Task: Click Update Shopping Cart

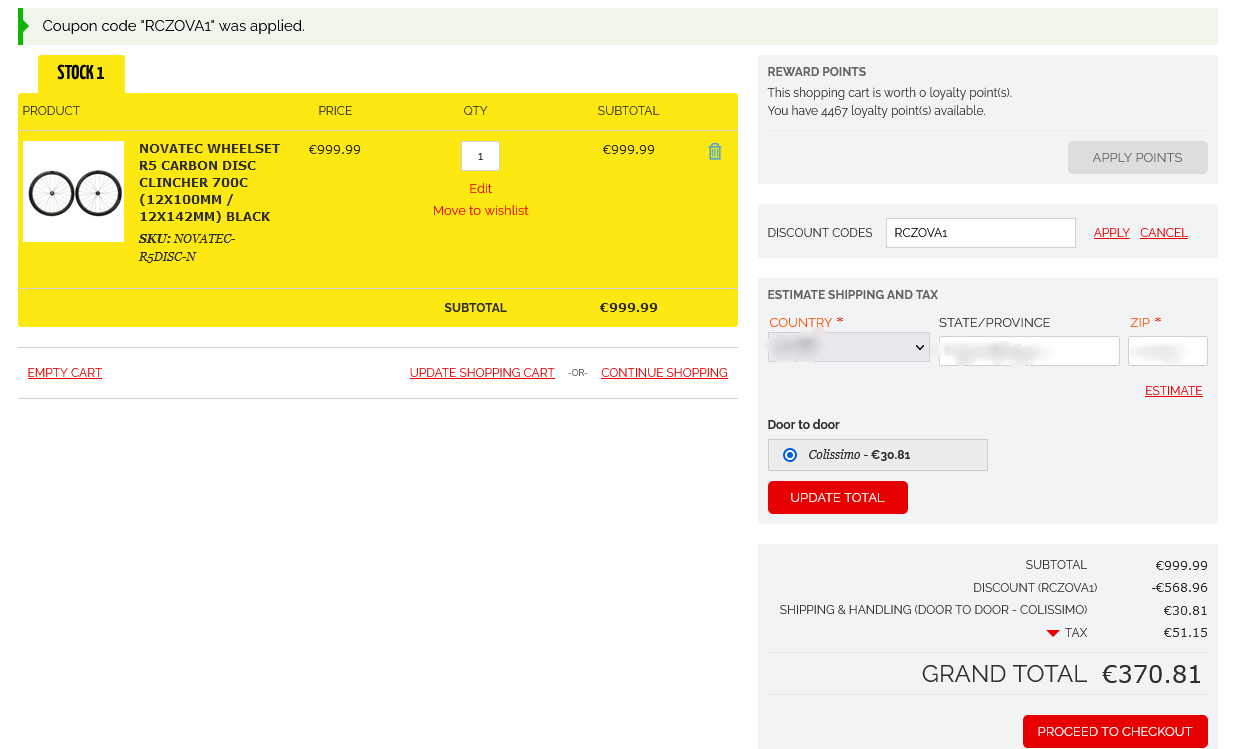Action: tap(482, 373)
